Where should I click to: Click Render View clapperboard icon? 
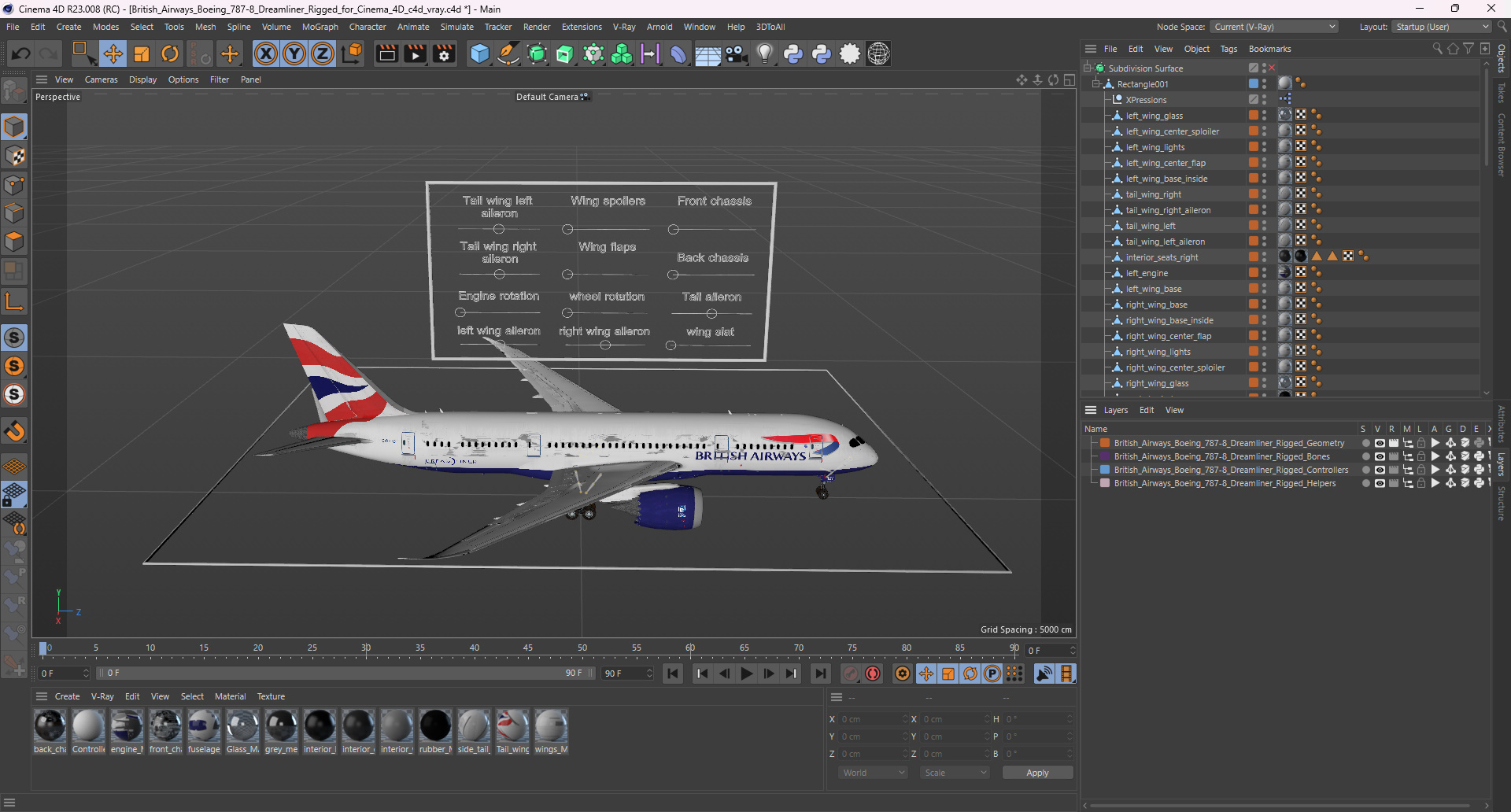click(386, 54)
